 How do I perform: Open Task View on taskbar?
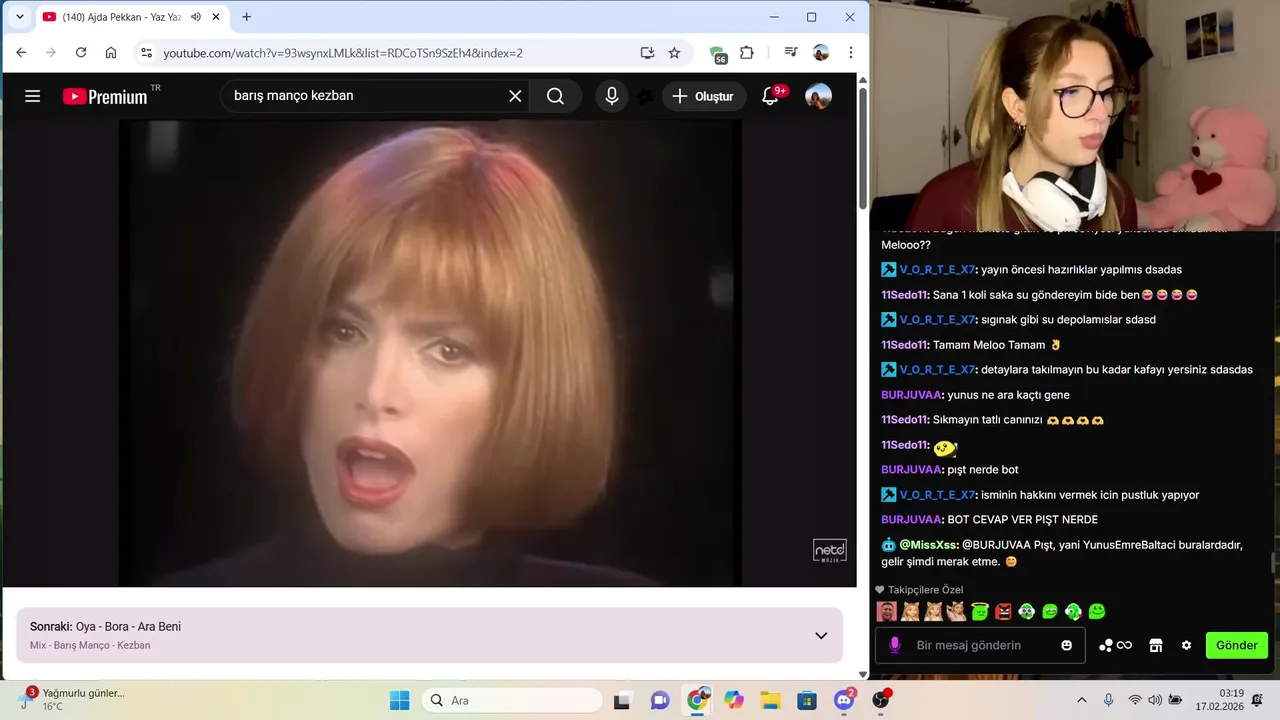pyautogui.click(x=622, y=700)
